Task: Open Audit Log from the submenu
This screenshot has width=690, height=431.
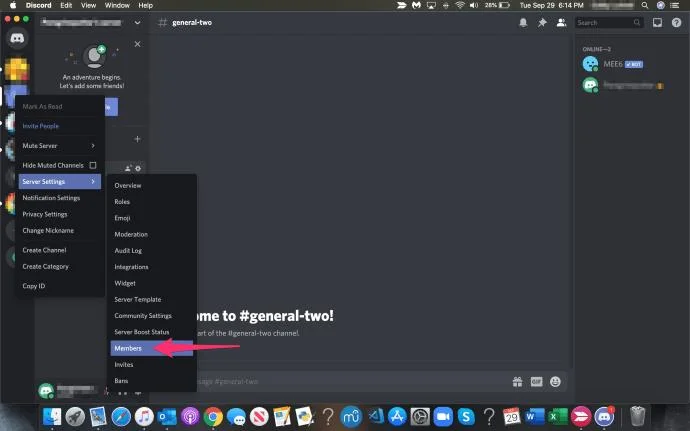Action: point(151,250)
